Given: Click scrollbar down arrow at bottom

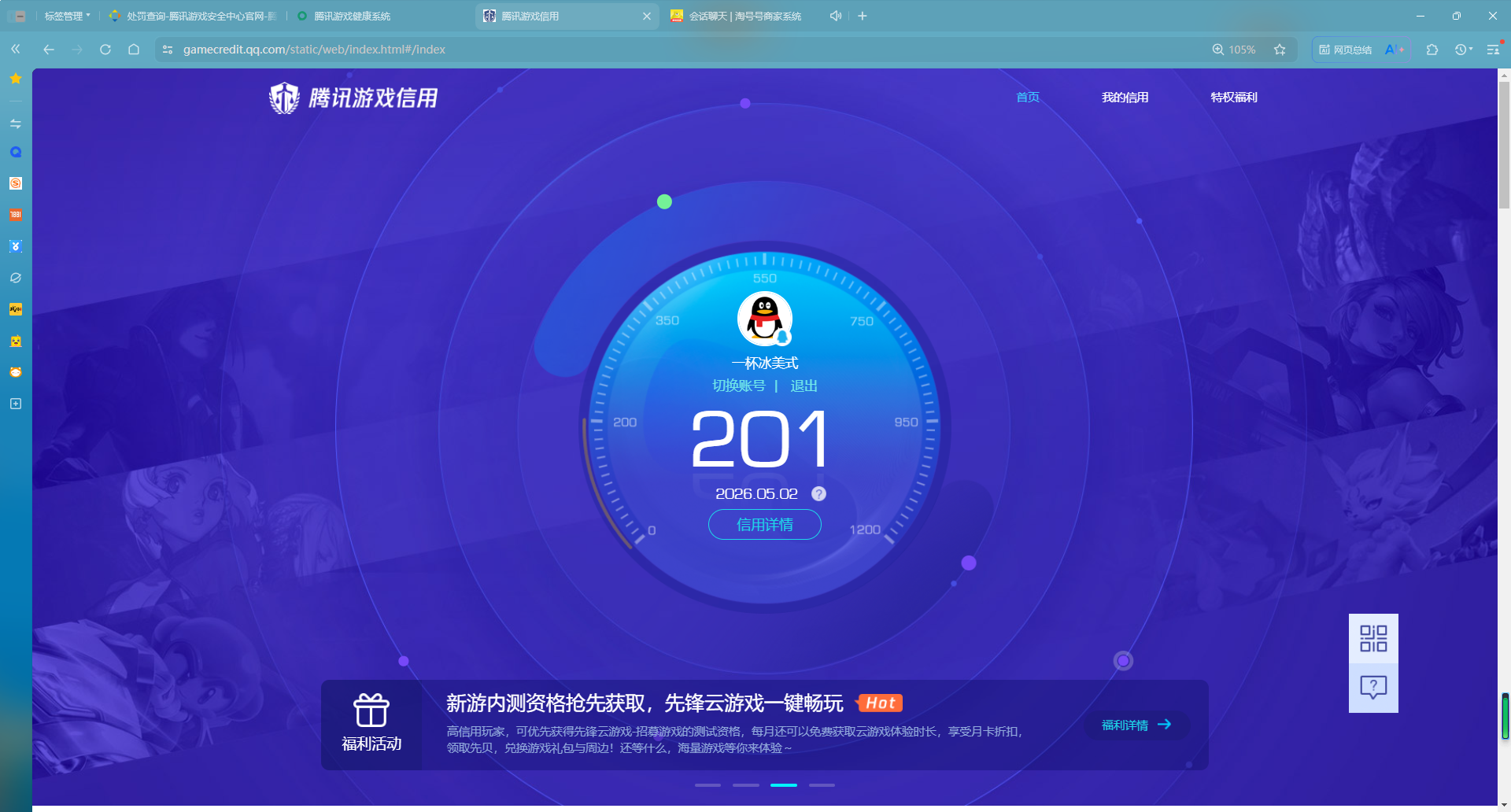Looking at the screenshot, I should (1504, 804).
